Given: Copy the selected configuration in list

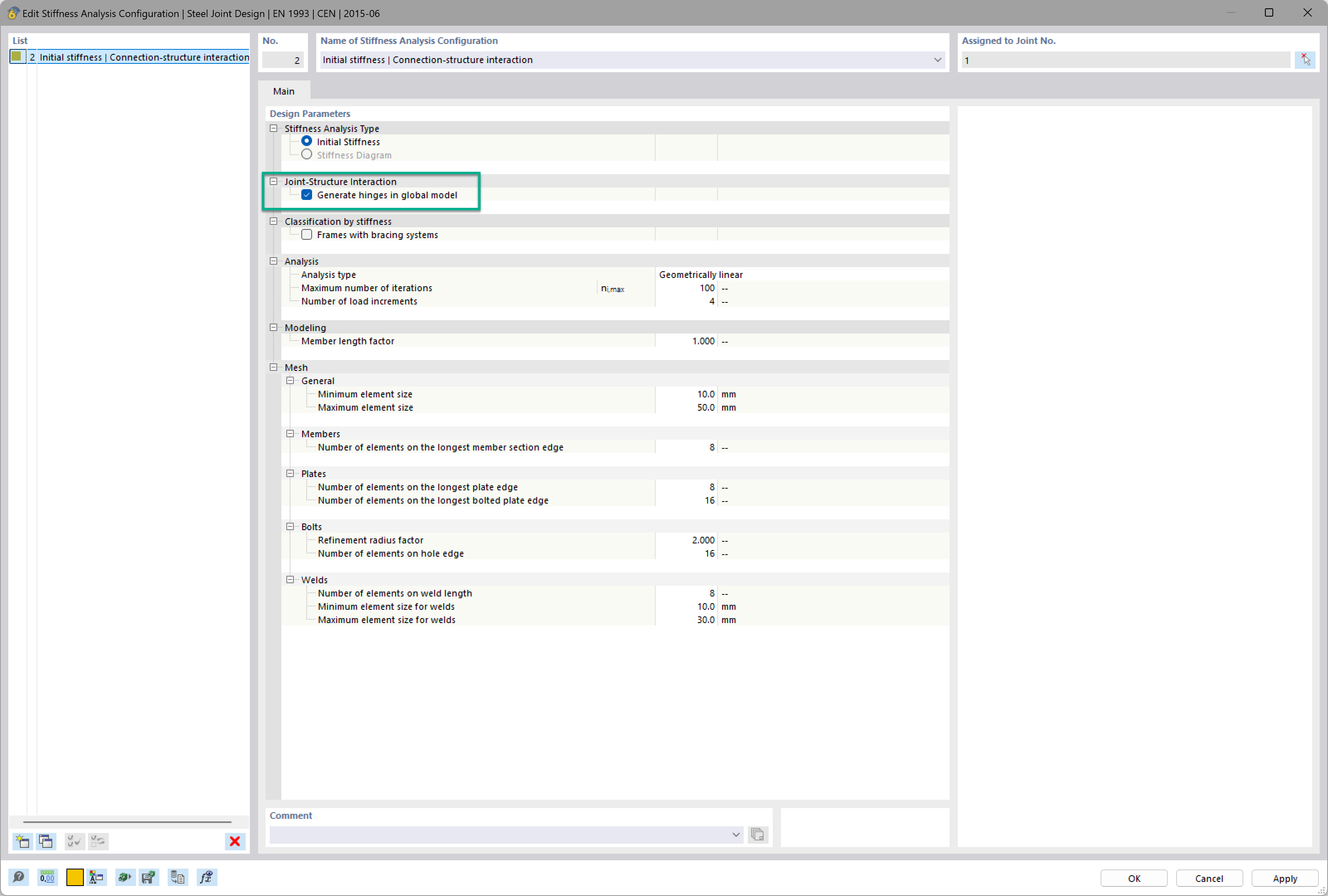Looking at the screenshot, I should (46, 841).
